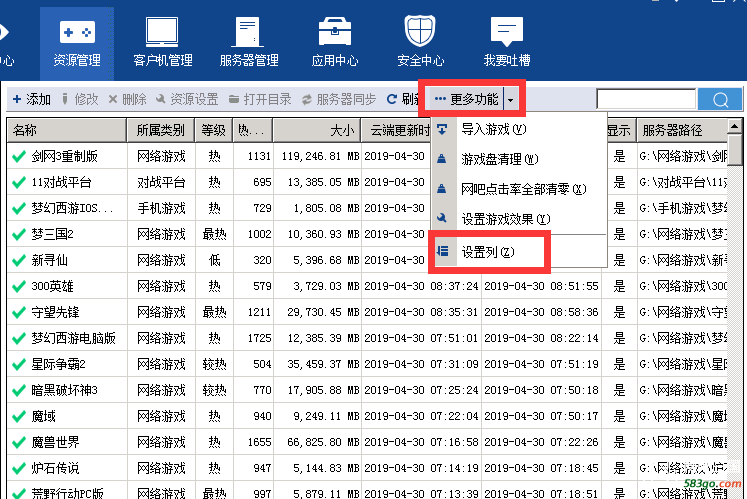747x499 pixels.
Task: Click the 更多功能 button
Action: point(466,99)
